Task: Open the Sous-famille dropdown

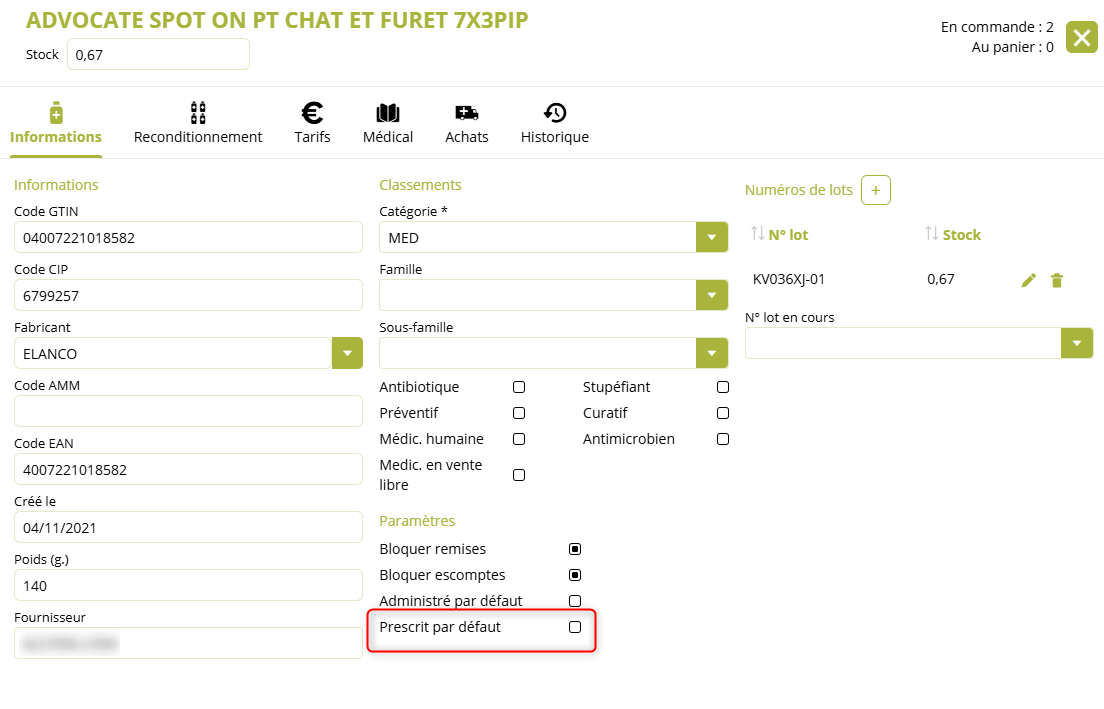Action: pos(711,354)
